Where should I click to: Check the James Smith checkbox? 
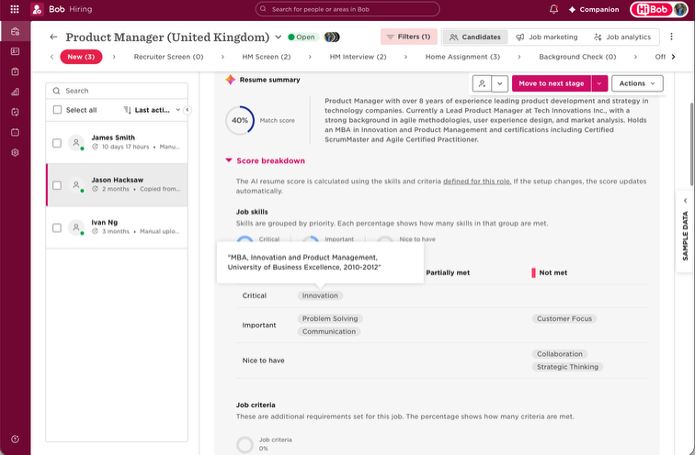coord(57,143)
